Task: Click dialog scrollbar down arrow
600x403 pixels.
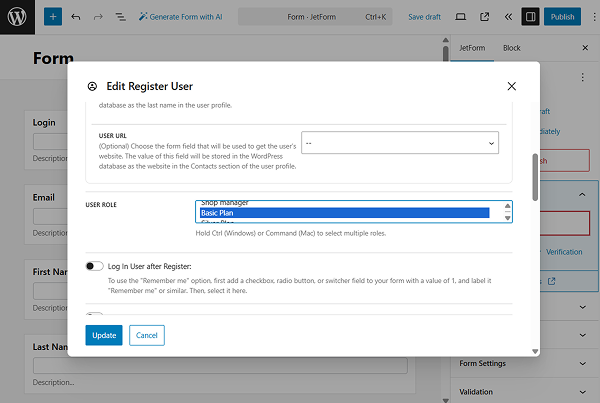Action: click(535, 351)
